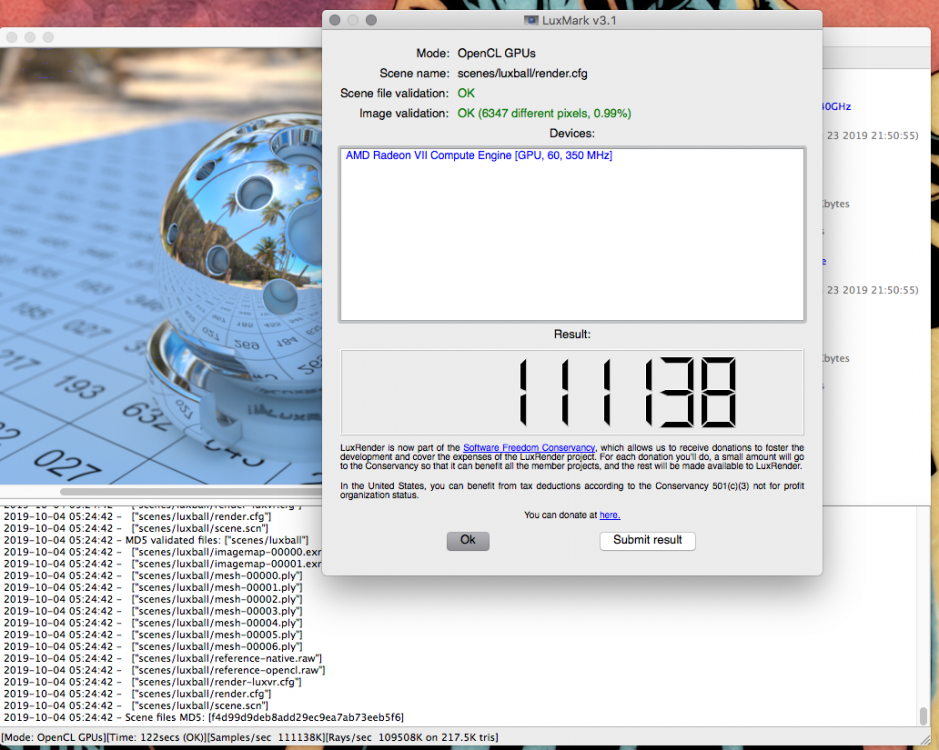Click log line 'scenes/luxball/imagemap-00001.exr'

pos(162,563)
